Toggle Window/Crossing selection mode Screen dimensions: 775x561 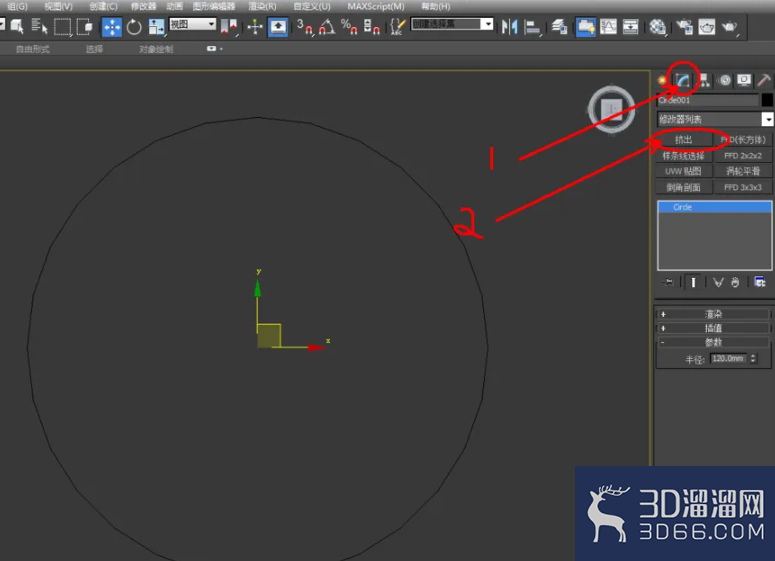85,26
